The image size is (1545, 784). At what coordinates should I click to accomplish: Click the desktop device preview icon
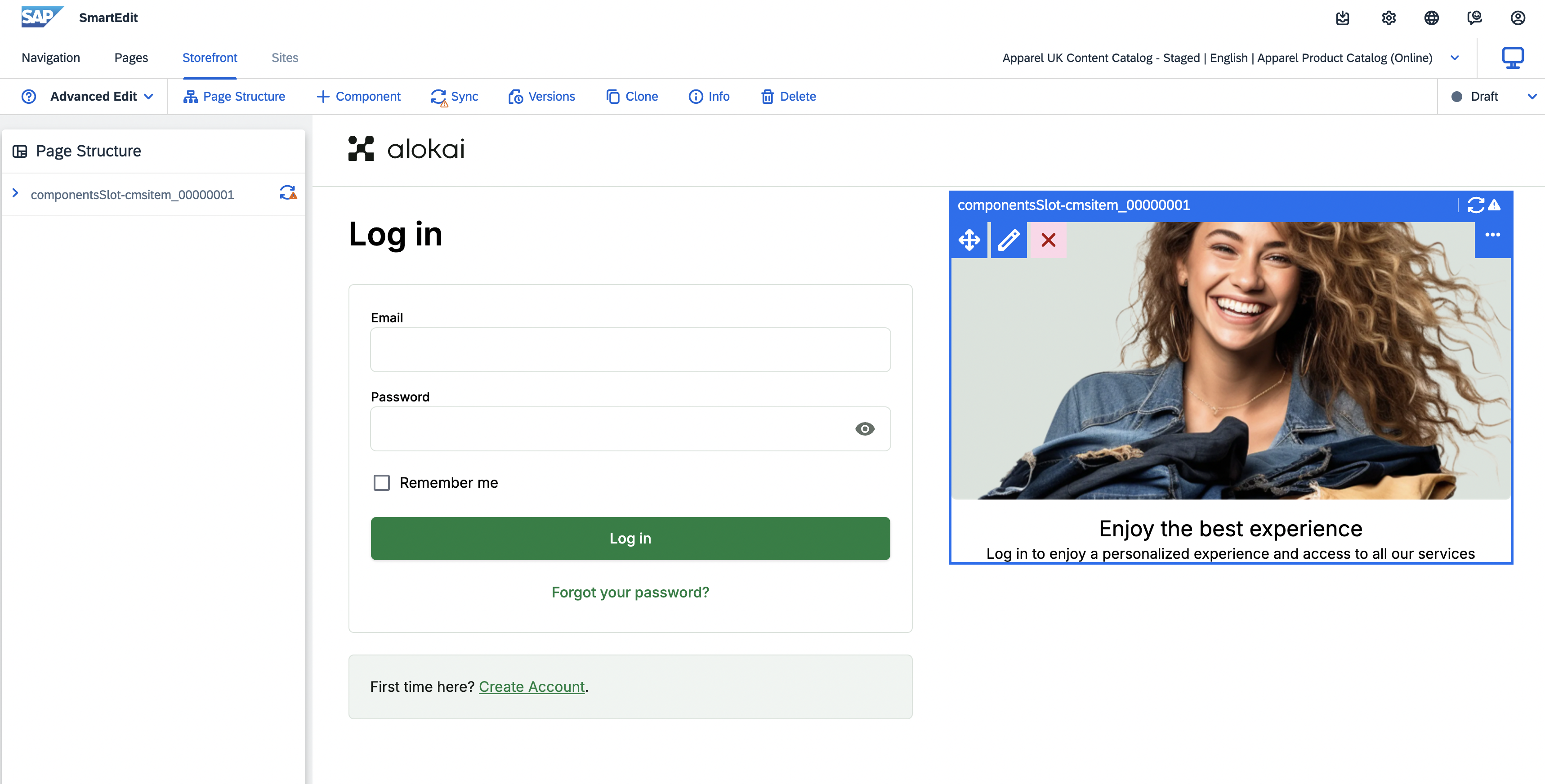(x=1513, y=58)
